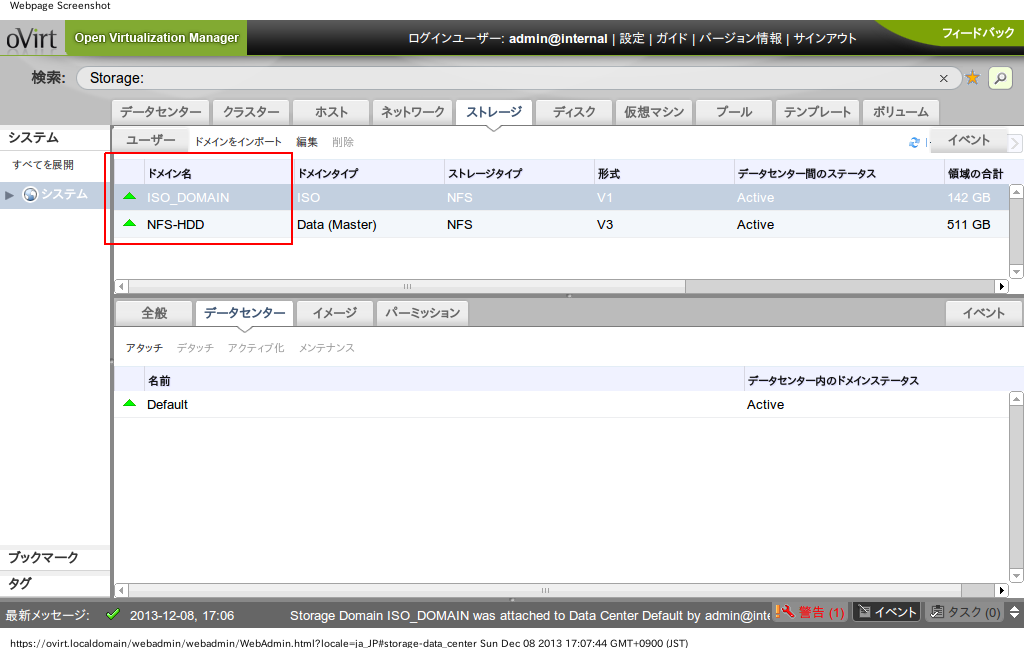Bookmark the search with the star icon
The height and width of the screenshot is (648, 1024).
pos(972,78)
